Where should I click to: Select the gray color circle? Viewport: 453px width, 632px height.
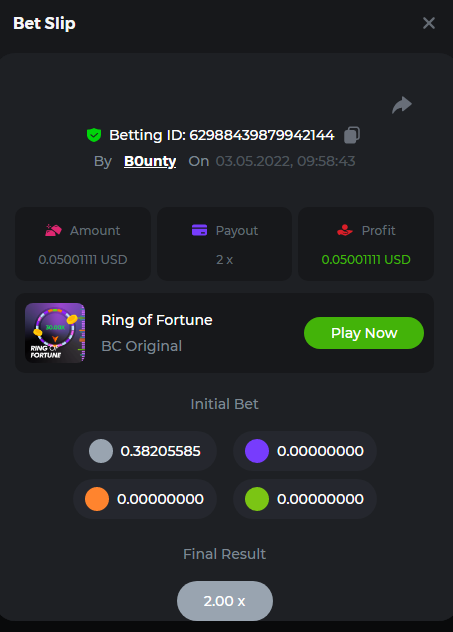tap(101, 451)
